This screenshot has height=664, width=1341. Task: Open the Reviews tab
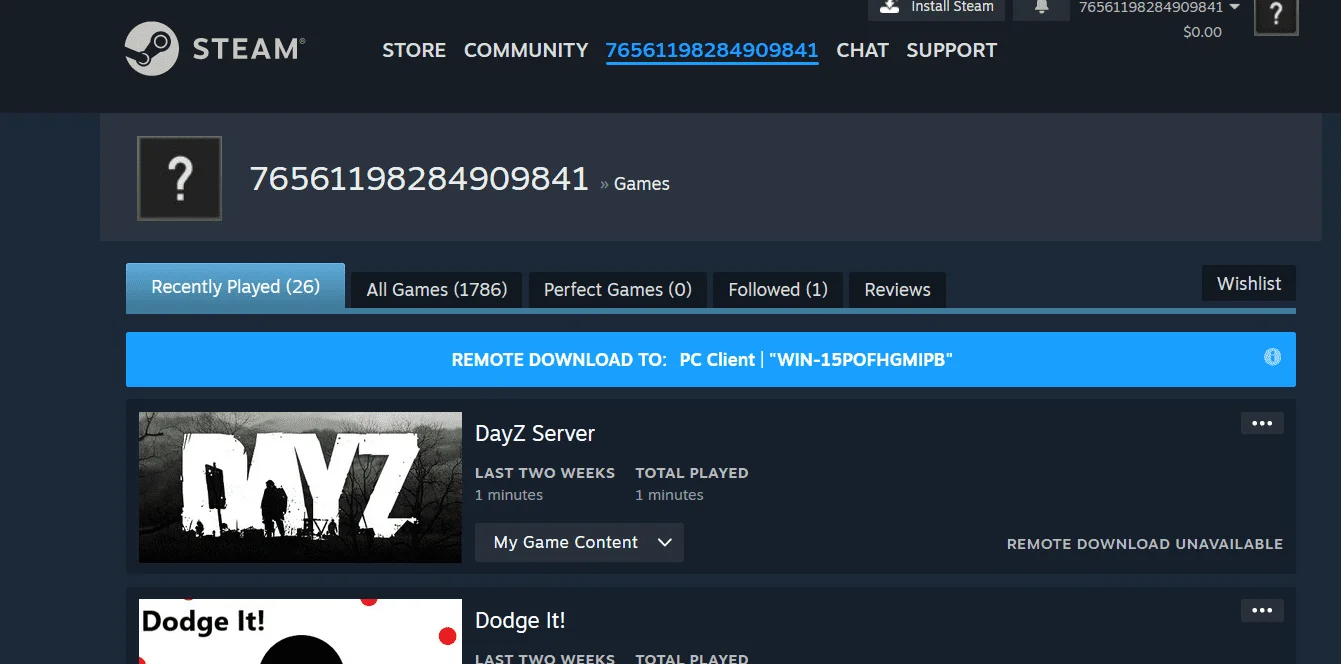click(x=897, y=290)
